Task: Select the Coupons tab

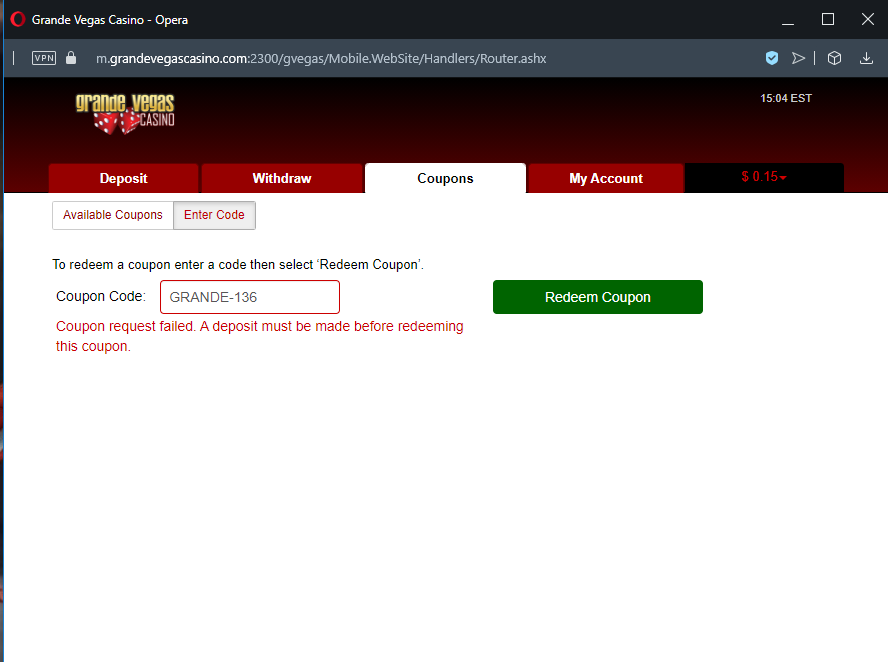Action: pos(445,178)
